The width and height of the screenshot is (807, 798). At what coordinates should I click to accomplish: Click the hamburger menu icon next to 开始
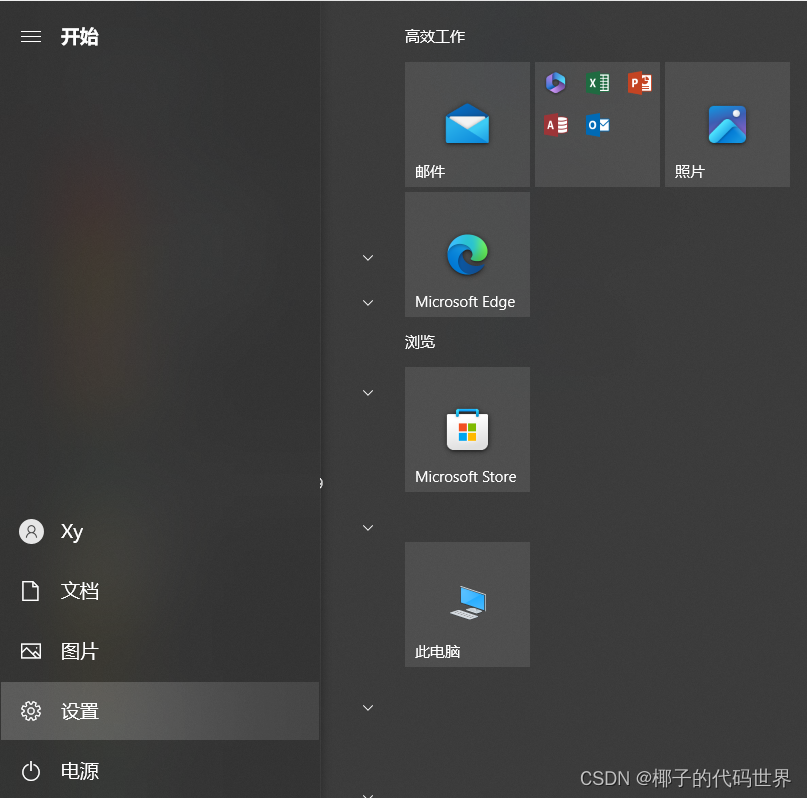coord(31,37)
